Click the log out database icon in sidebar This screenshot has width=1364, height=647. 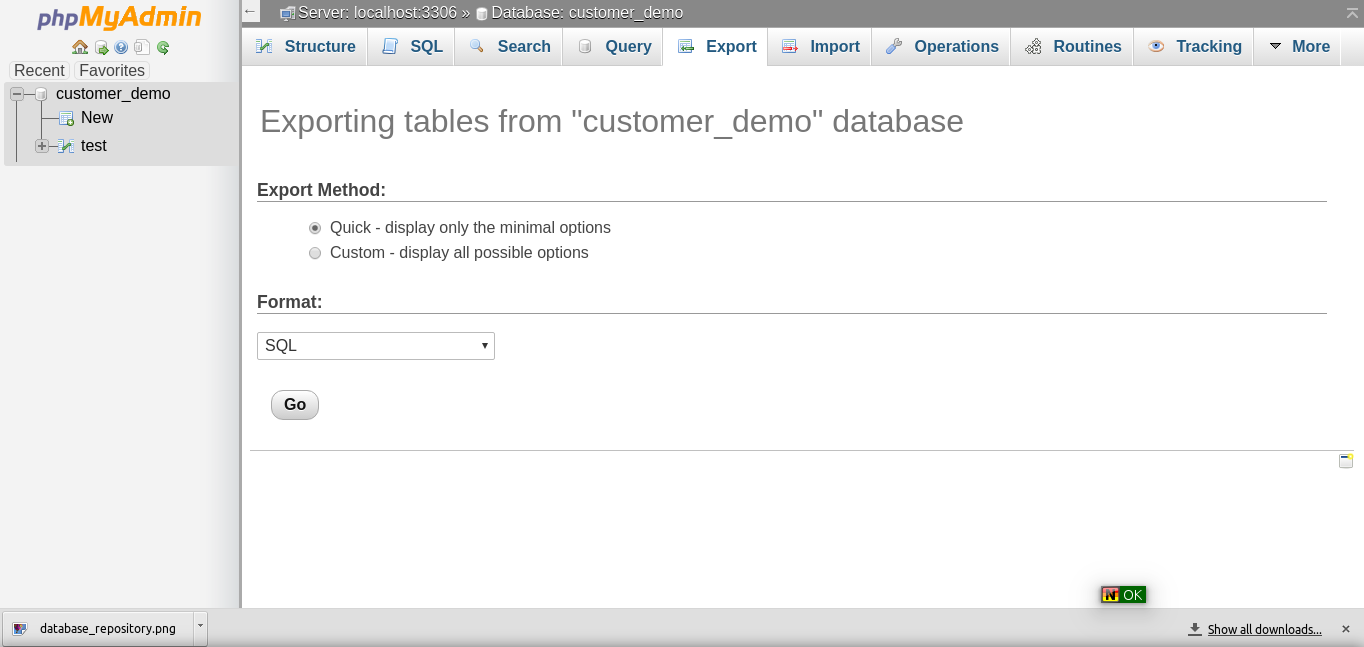(101, 47)
